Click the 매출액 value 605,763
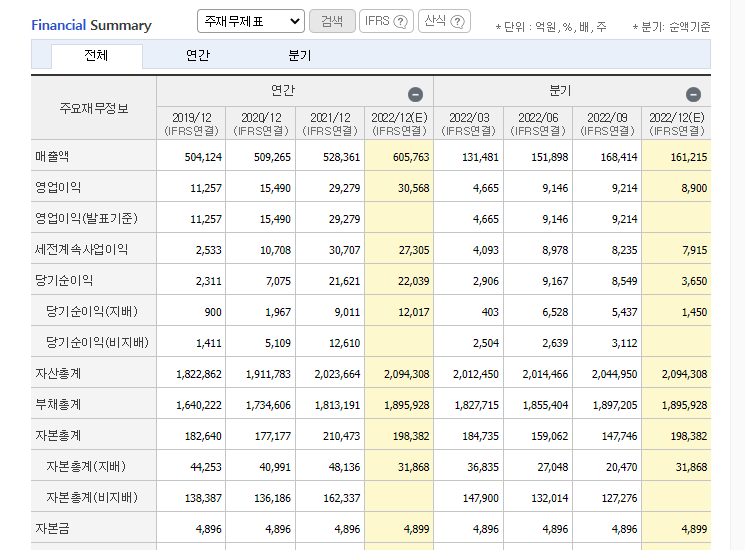The image size is (745, 550). coord(411,157)
